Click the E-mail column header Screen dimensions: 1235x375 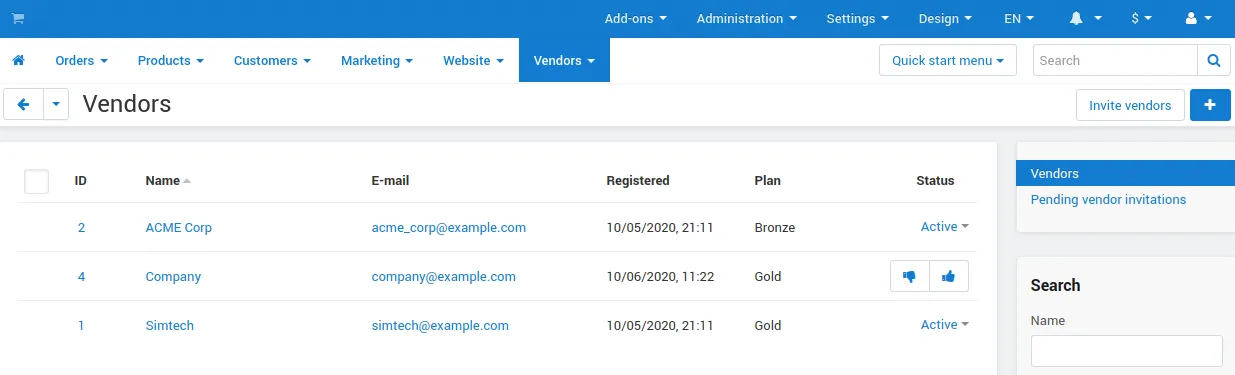point(390,181)
